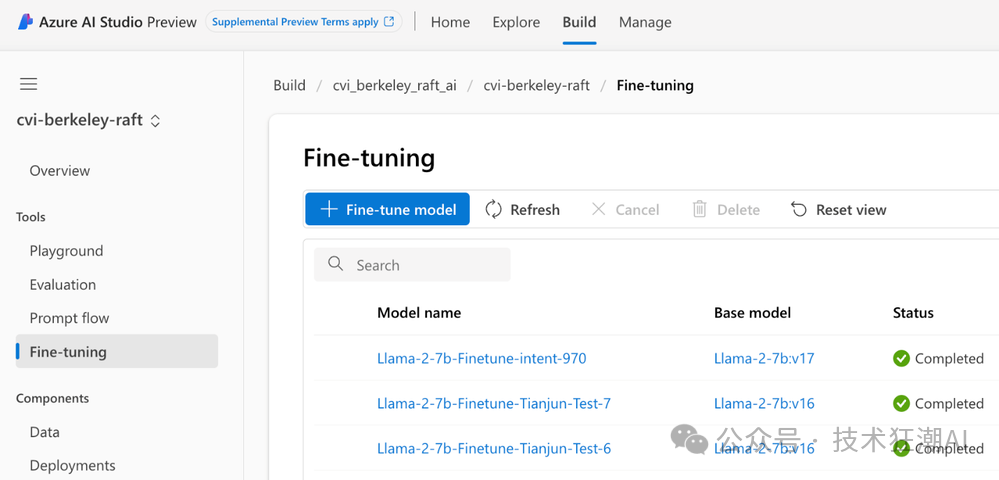Go to the Home tab
Viewport: 999px width, 480px height.
point(450,22)
